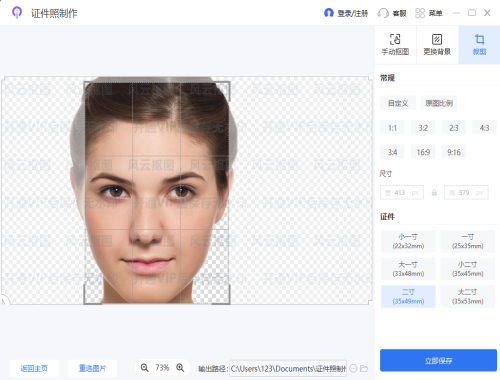This screenshot has width=500, height=380.
Task: Select the 16:9 aspect ratio
Action: click(423, 152)
